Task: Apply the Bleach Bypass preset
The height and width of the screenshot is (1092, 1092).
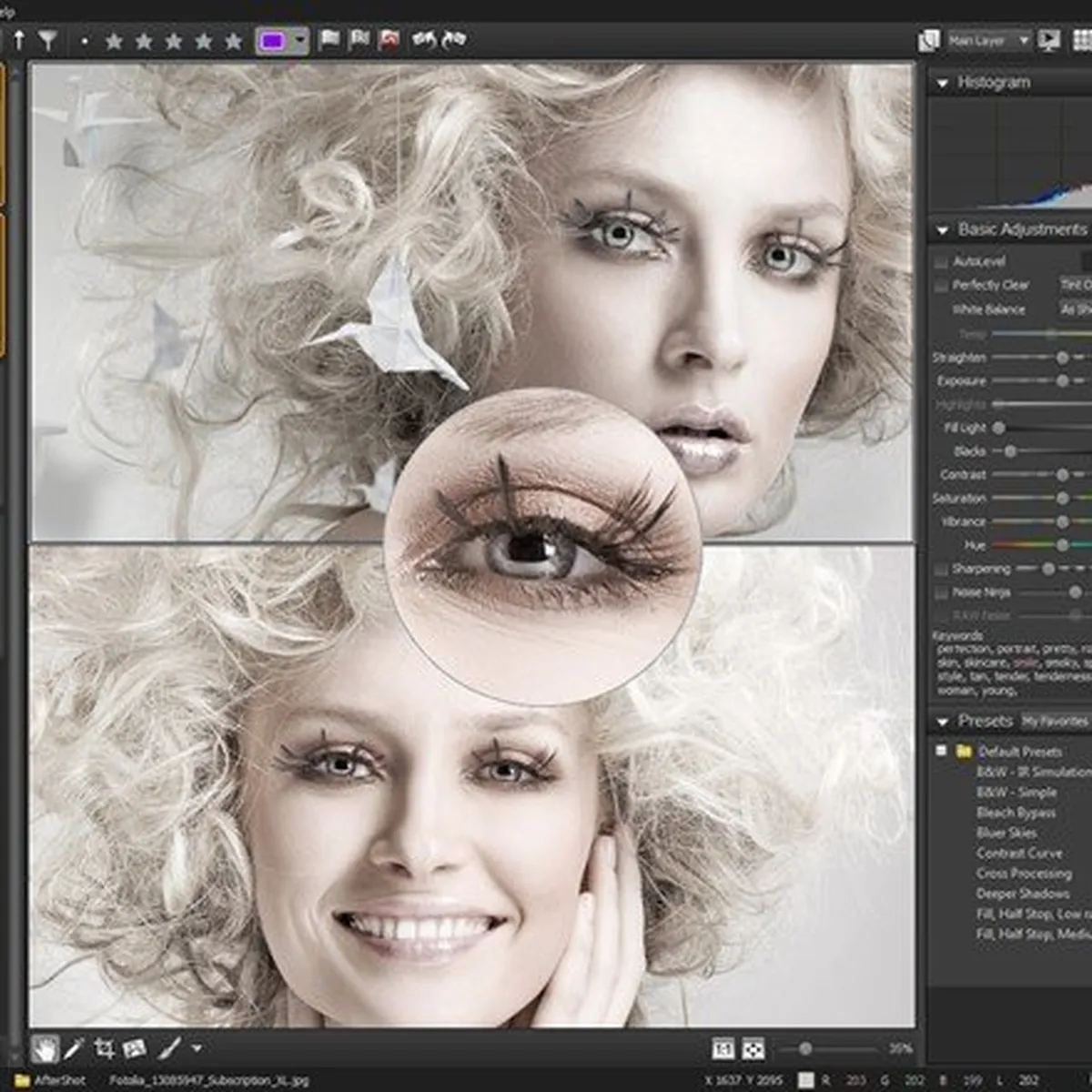Action: tap(1016, 813)
